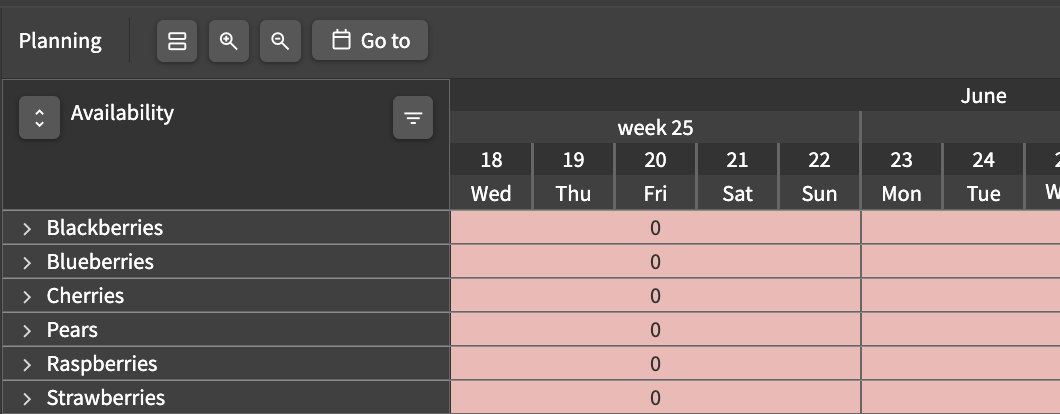1060x414 pixels.
Task: Click the June month header
Action: click(983, 95)
